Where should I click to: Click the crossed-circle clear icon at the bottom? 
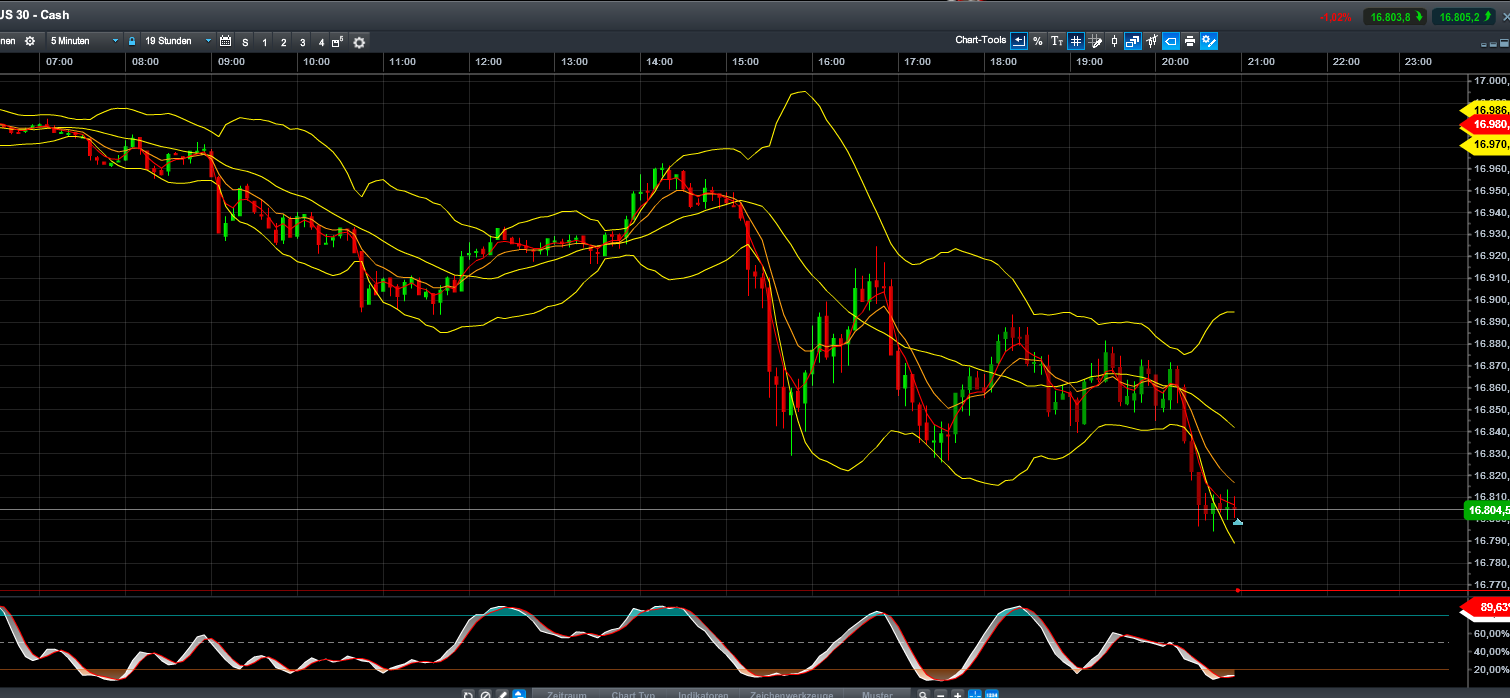pyautogui.click(x=485, y=694)
